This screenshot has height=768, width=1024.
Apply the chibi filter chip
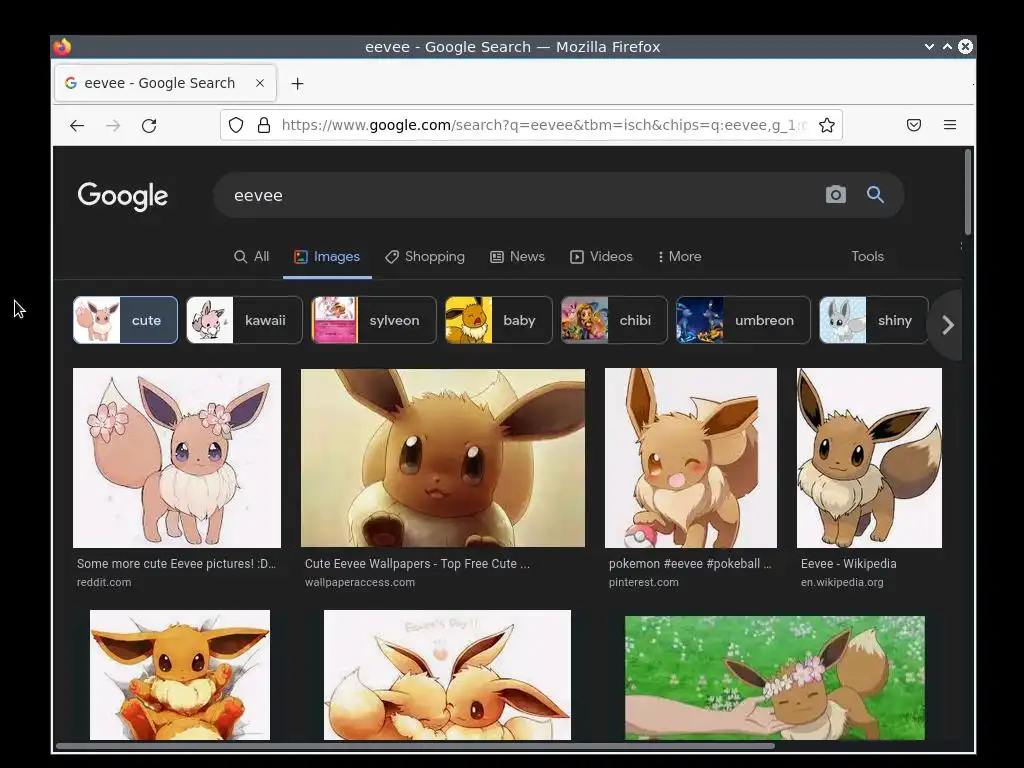(x=614, y=320)
